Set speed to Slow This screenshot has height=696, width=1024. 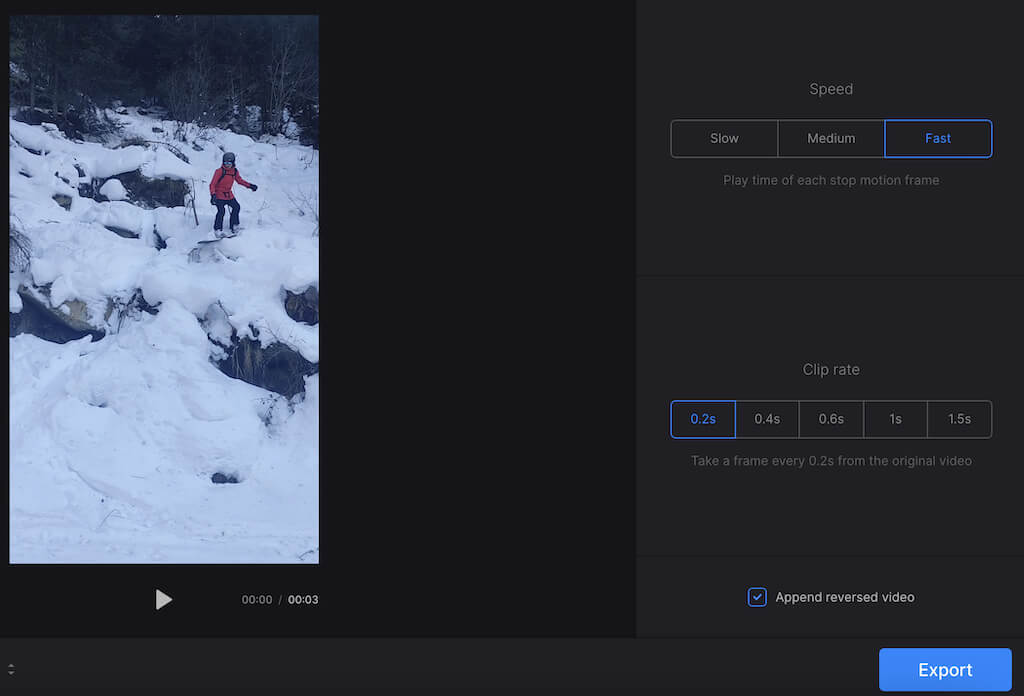[x=724, y=139]
